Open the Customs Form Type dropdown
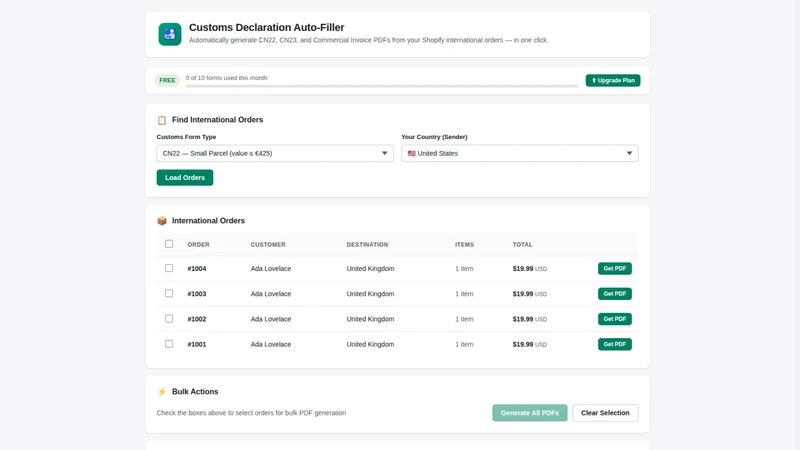This screenshot has width=800, height=450. pyautogui.click(x=275, y=153)
